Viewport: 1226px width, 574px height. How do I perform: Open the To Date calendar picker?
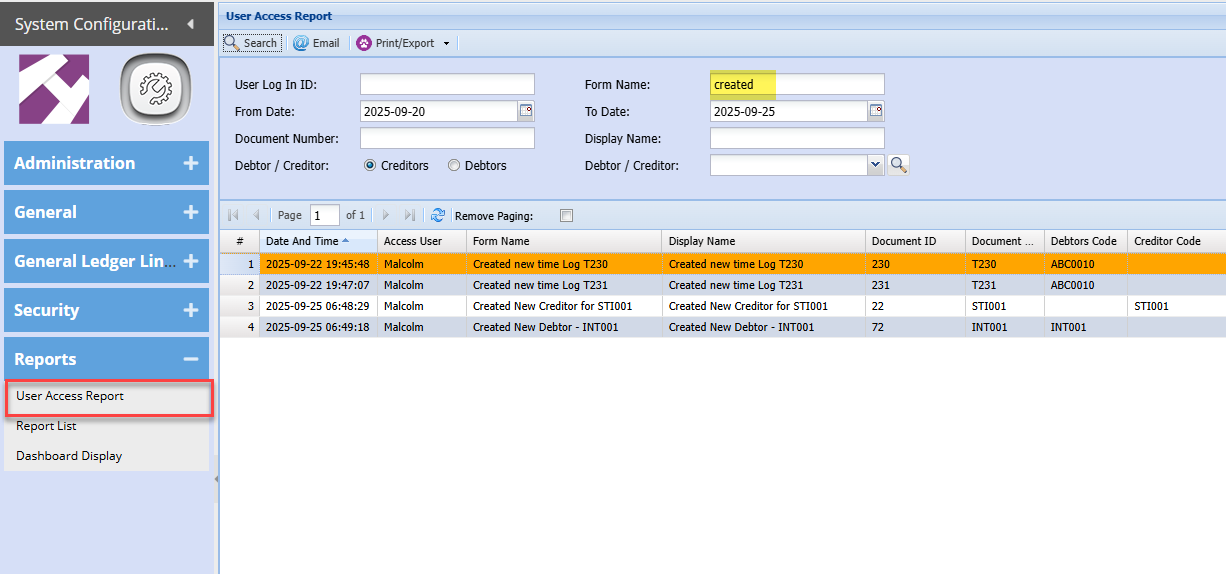[876, 111]
